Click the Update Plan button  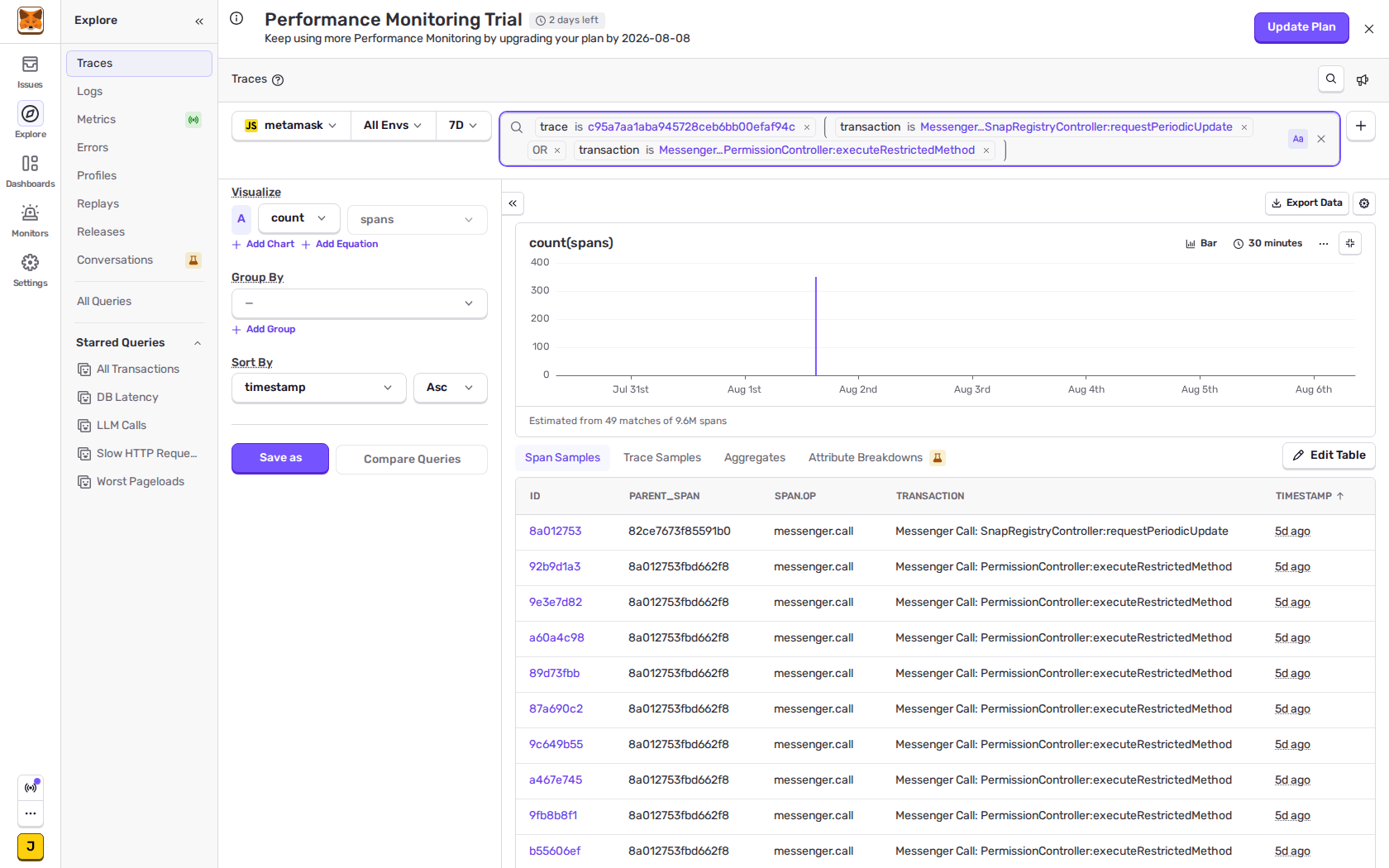point(1301,27)
